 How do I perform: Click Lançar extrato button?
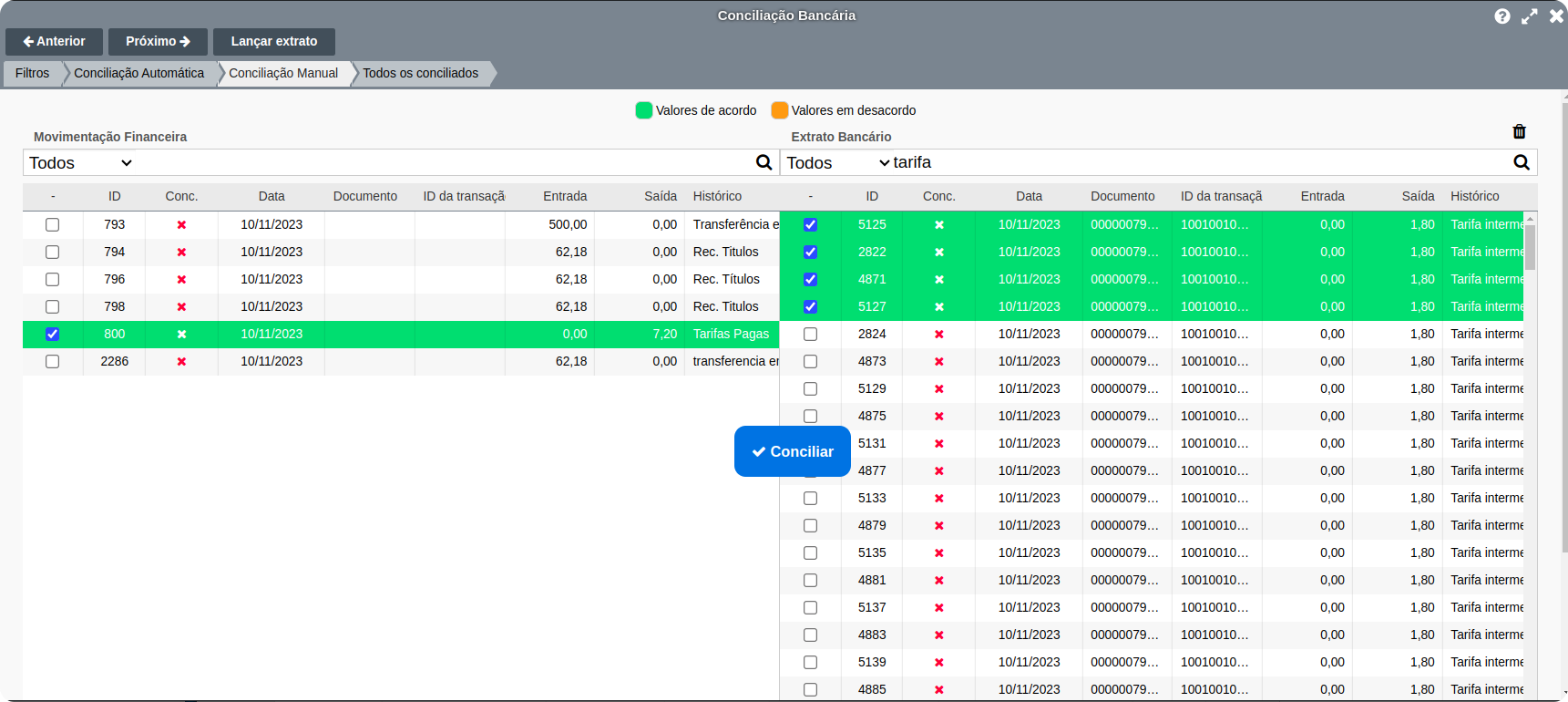click(274, 41)
